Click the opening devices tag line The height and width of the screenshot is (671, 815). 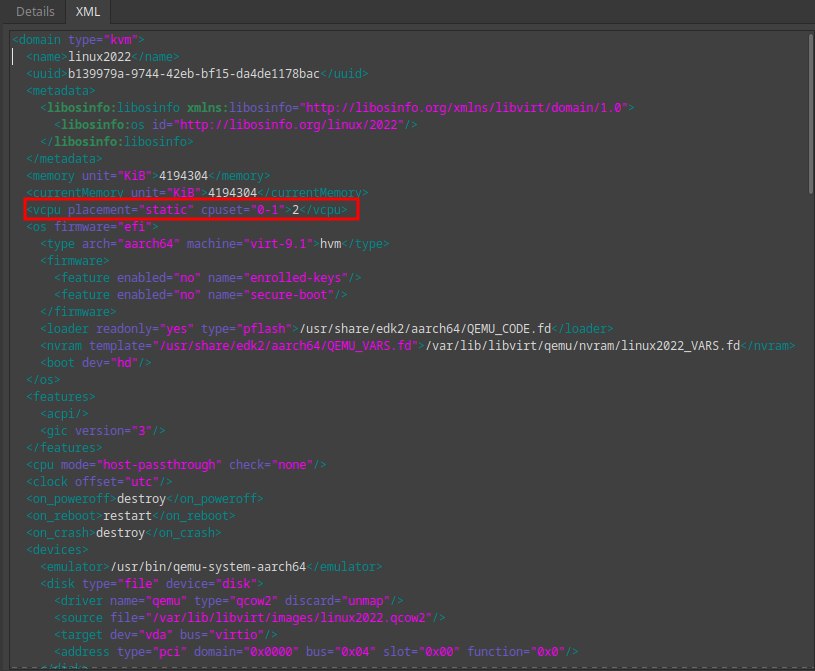point(57,550)
